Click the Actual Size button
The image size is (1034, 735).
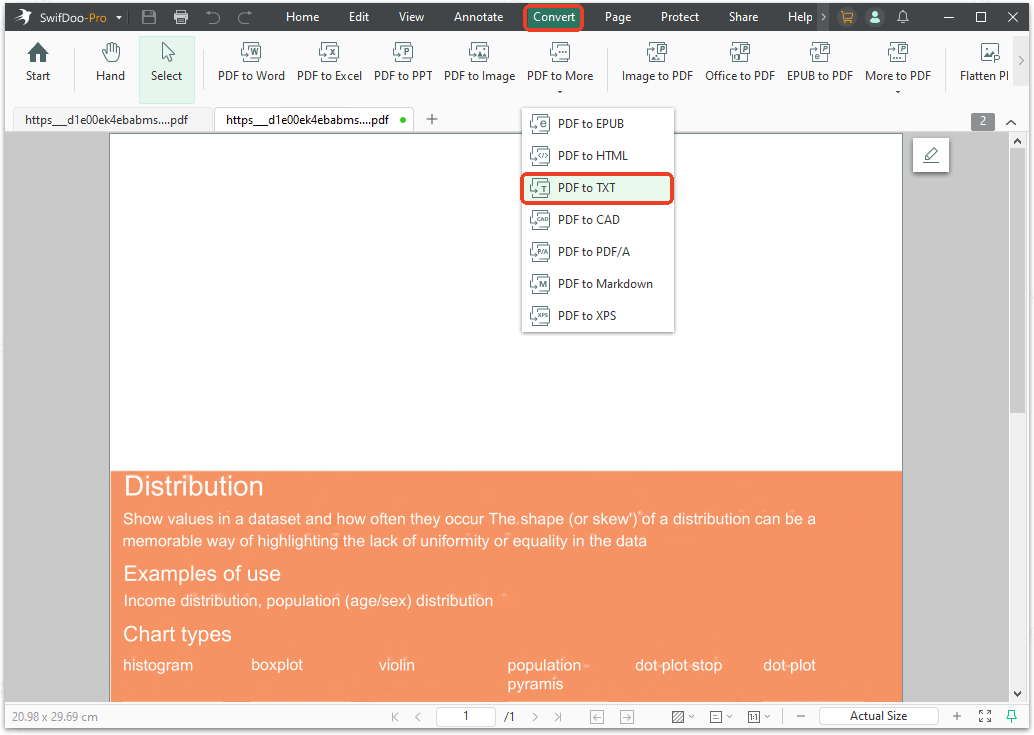[x=878, y=716]
